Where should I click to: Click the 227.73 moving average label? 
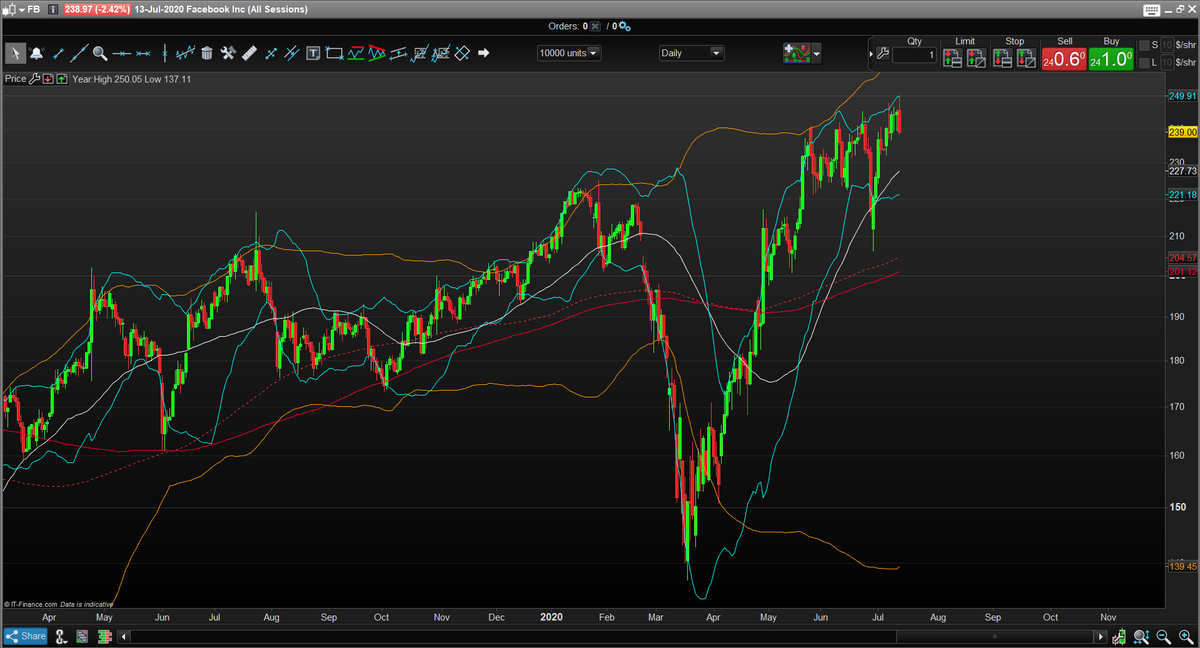coord(1182,171)
